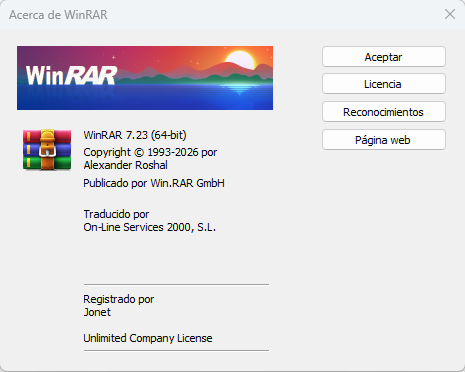465x372 pixels.
Task: Click the "Copyright © 1993-2026 por" line
Action: (150, 152)
